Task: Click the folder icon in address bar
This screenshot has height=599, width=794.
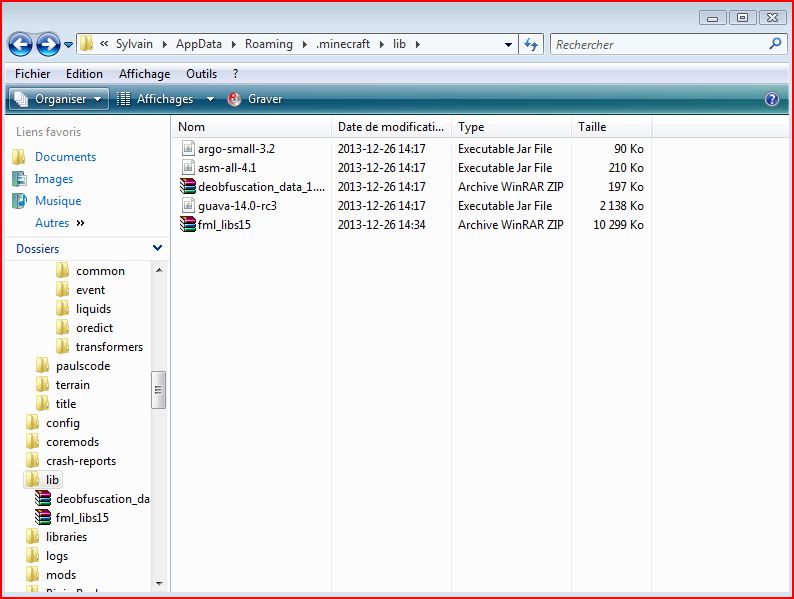Action: [x=86, y=44]
